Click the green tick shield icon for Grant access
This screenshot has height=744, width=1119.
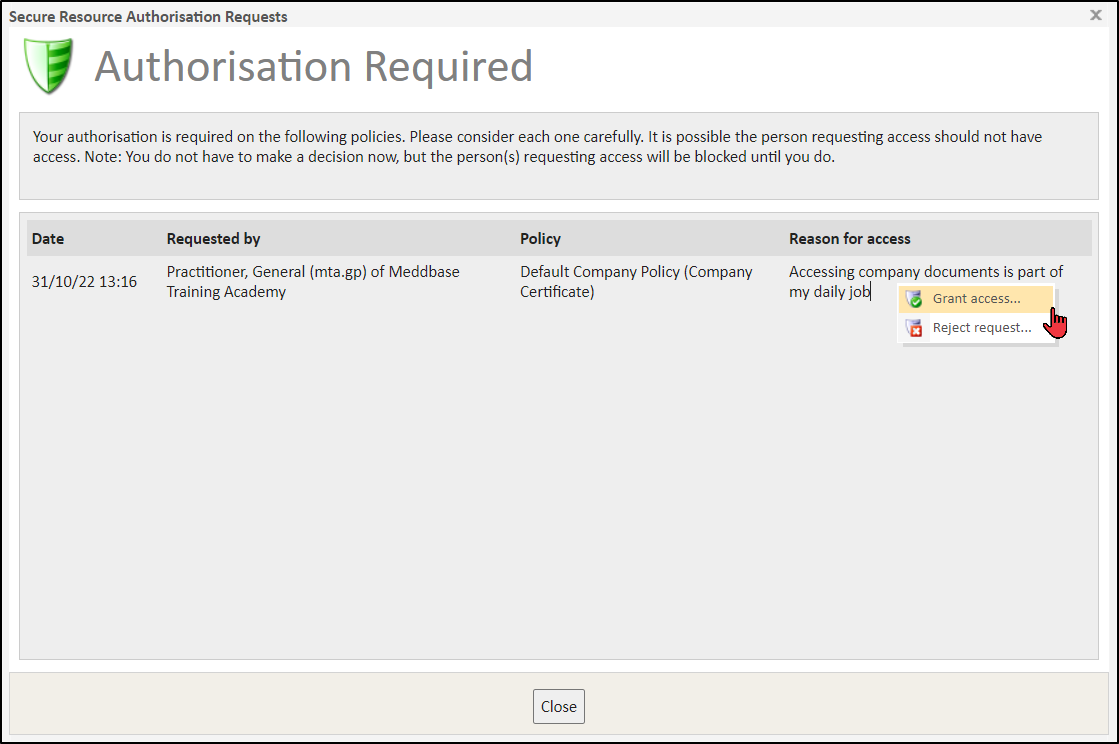(913, 299)
